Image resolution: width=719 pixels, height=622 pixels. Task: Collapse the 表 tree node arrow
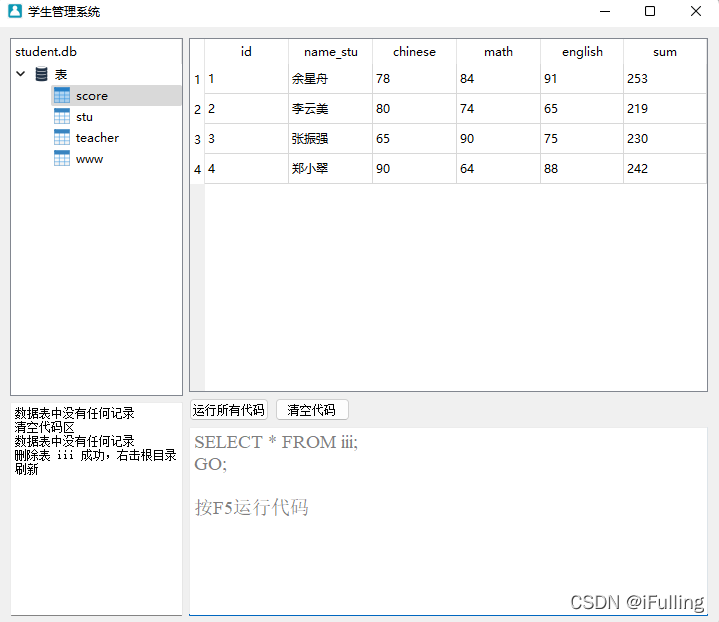pyautogui.click(x=21, y=75)
